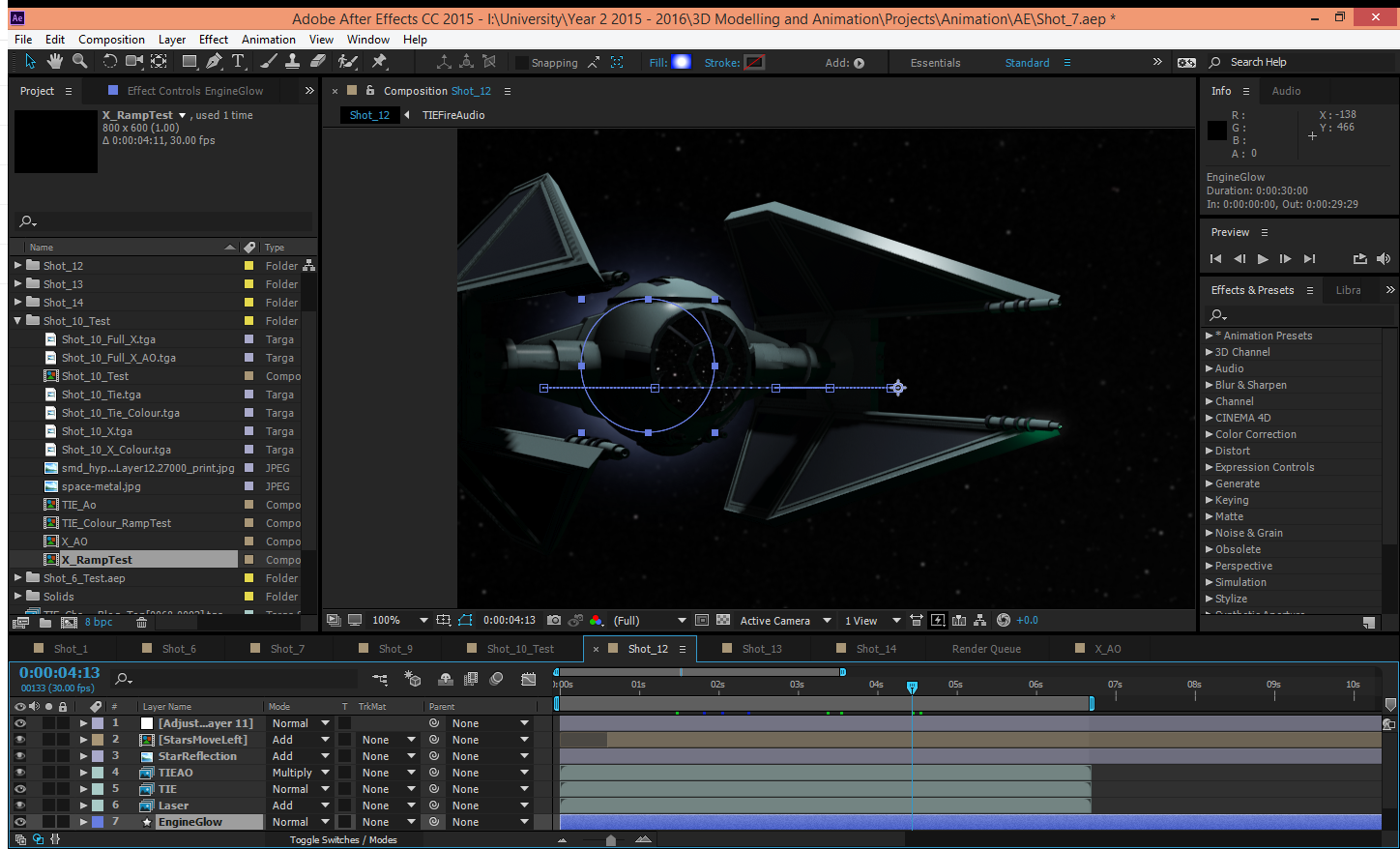1400x849 pixels.
Task: Select the Puppet Pin tool
Action: pyautogui.click(x=379, y=62)
